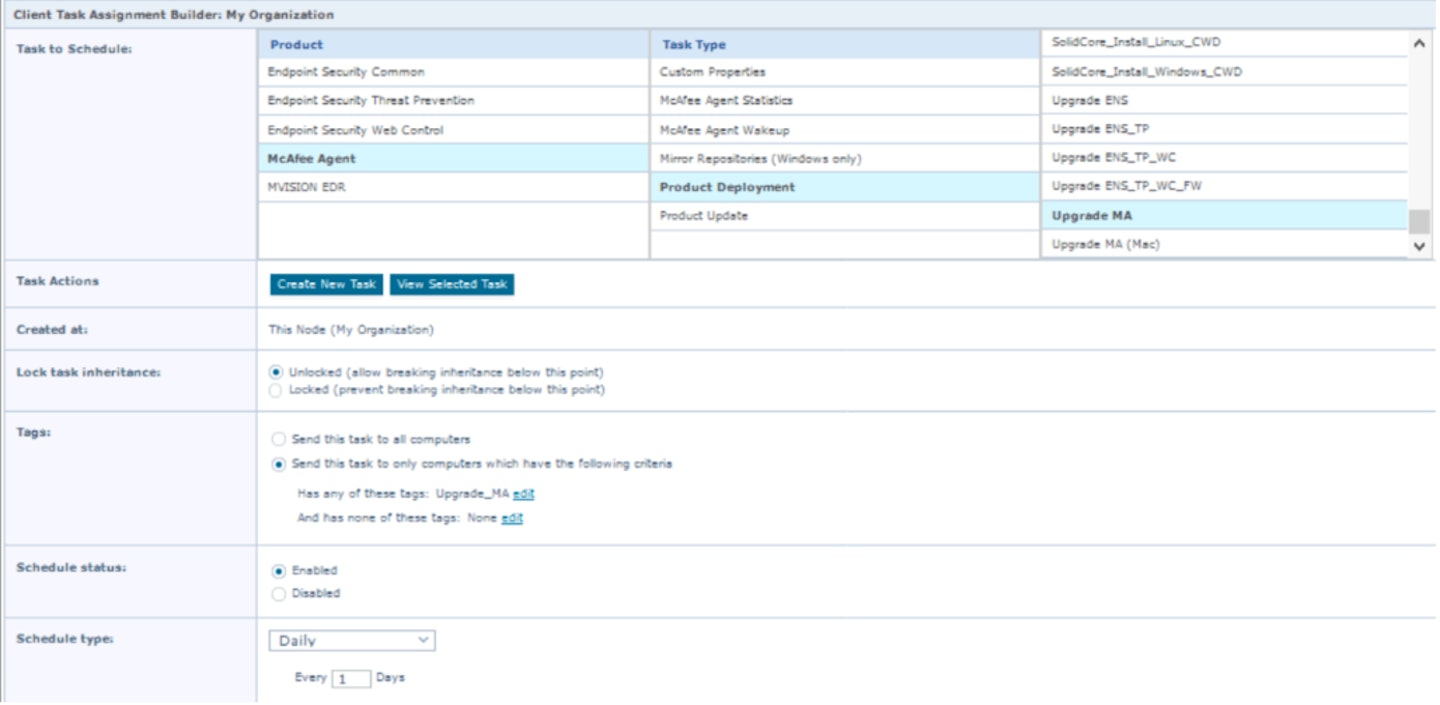Viewport: 1440px width, 705px height.
Task: Set schedule status to Disabled
Action: point(278,594)
